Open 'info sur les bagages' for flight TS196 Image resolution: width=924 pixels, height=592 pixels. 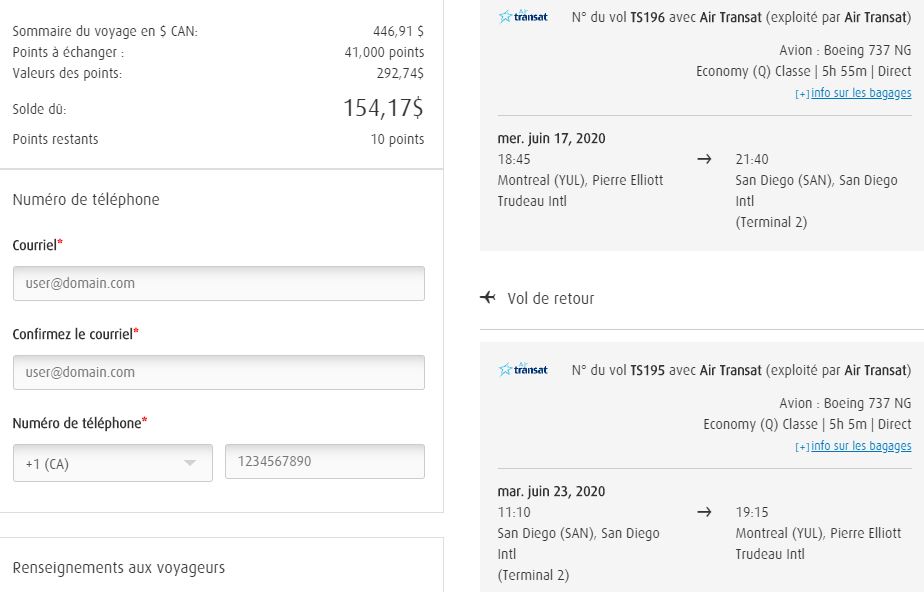pyautogui.click(x=860, y=93)
